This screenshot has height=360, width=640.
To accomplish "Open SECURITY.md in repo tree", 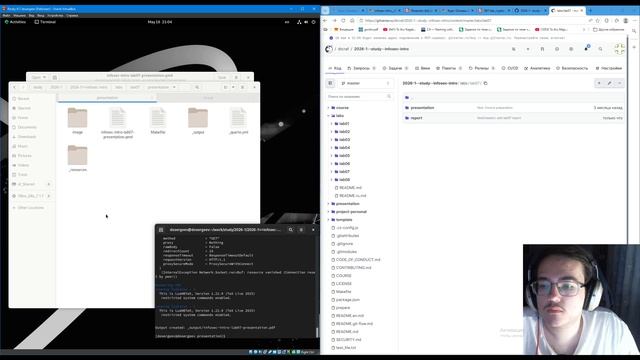I will tap(349, 340).
